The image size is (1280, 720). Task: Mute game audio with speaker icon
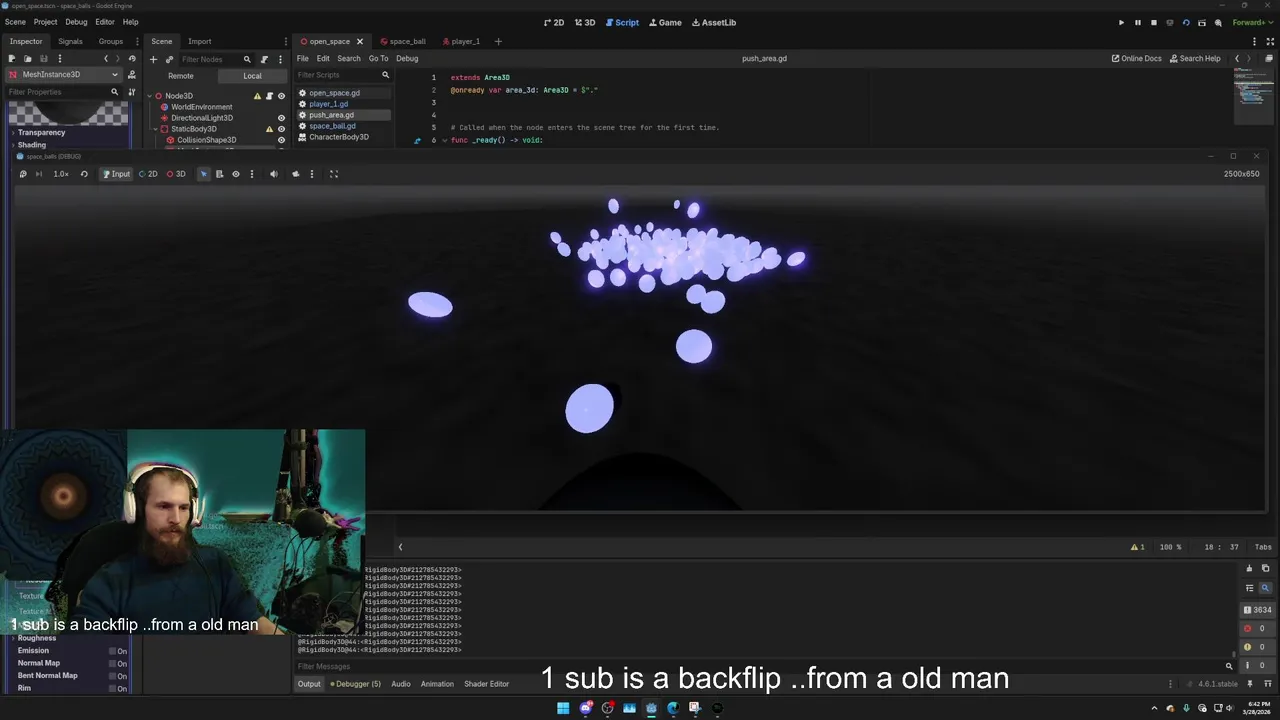click(x=274, y=174)
